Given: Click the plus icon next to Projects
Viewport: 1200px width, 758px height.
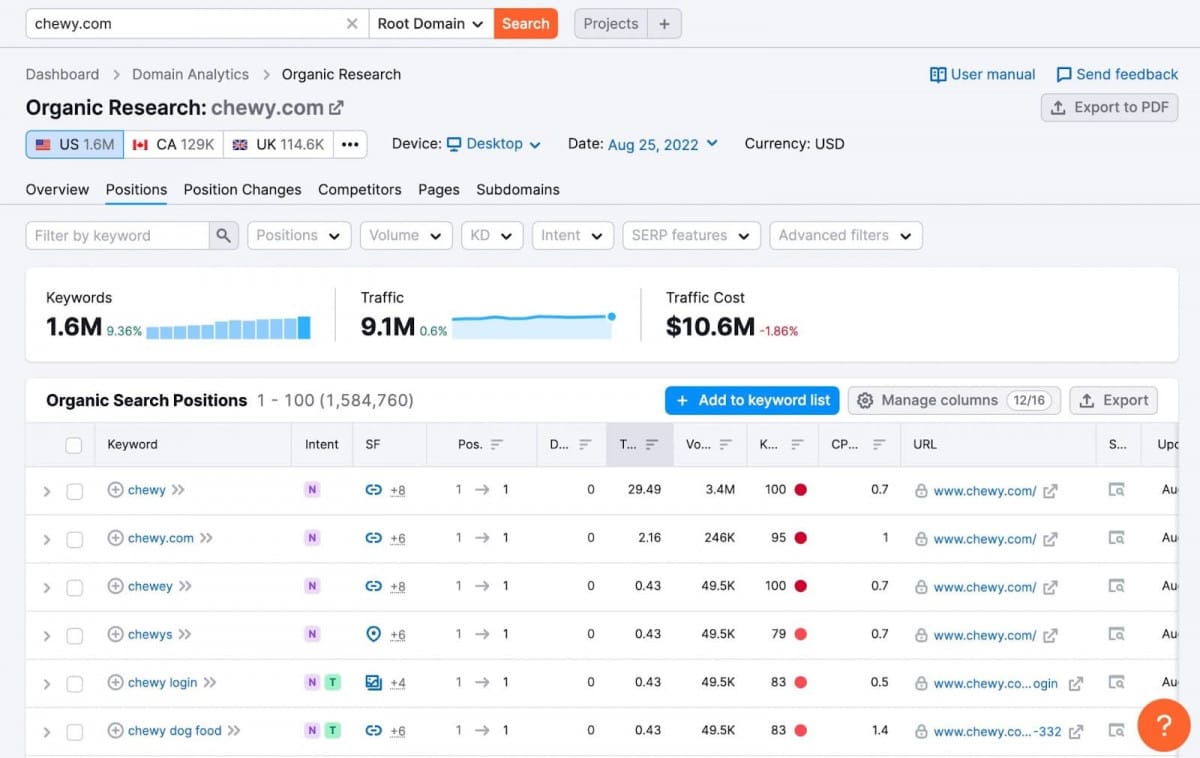Looking at the screenshot, I should (x=664, y=24).
